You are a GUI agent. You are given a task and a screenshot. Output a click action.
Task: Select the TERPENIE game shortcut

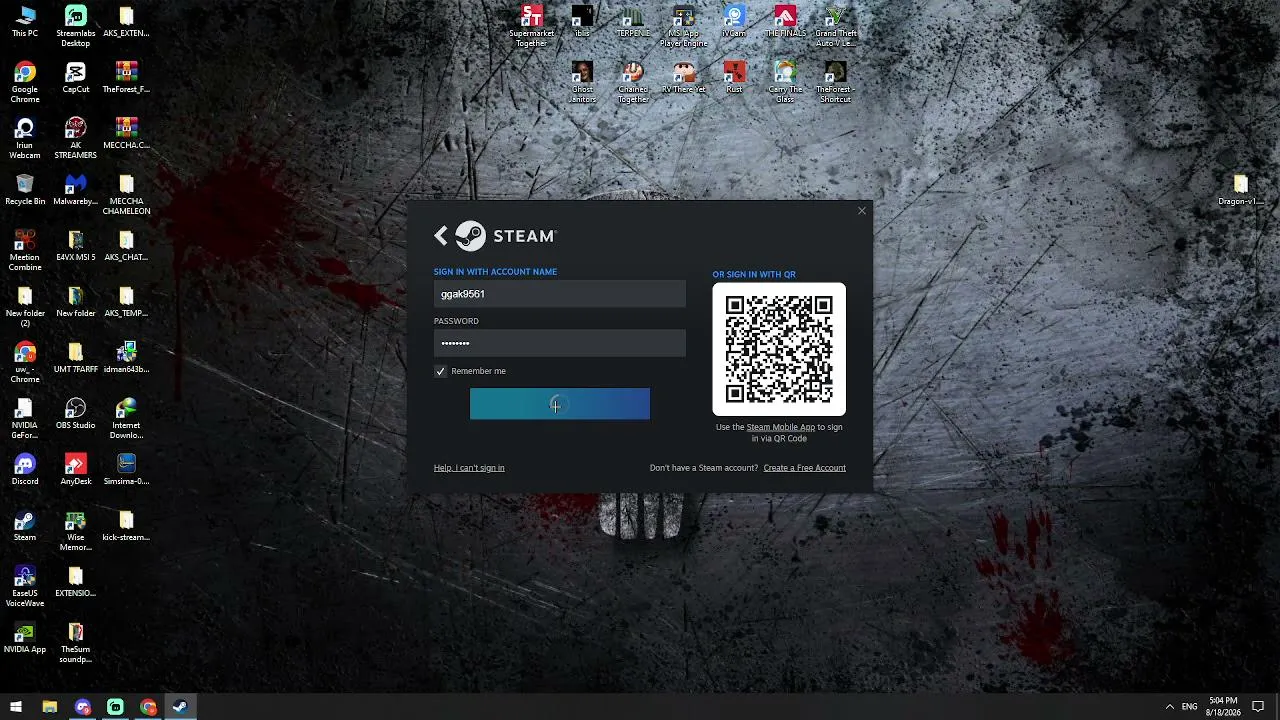[x=633, y=22]
